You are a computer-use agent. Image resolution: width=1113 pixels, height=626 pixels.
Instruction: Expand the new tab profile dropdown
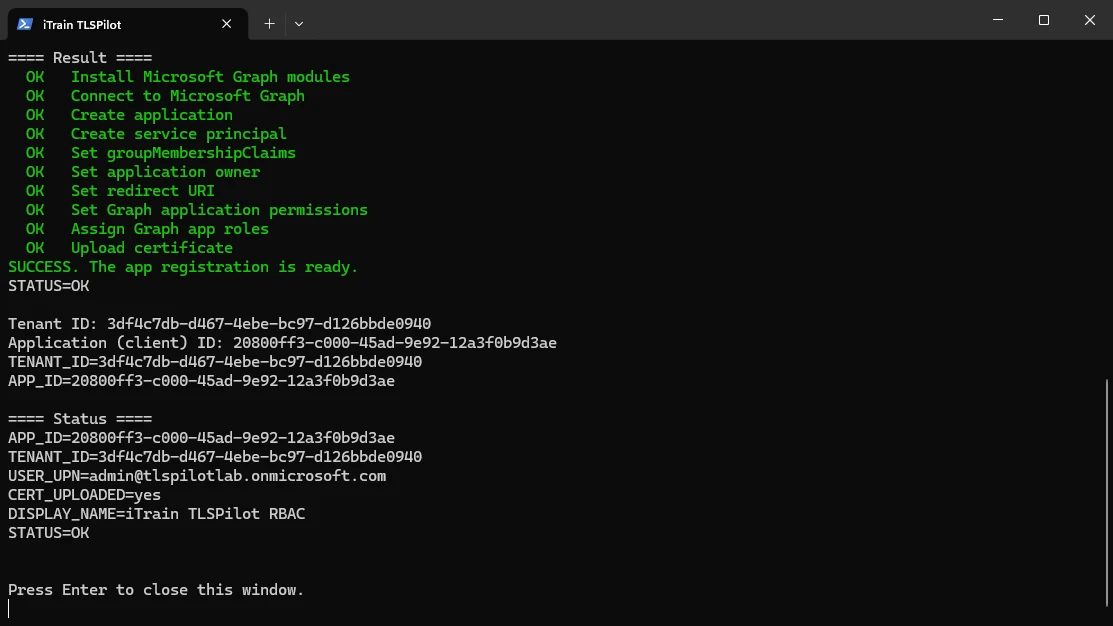pos(299,24)
